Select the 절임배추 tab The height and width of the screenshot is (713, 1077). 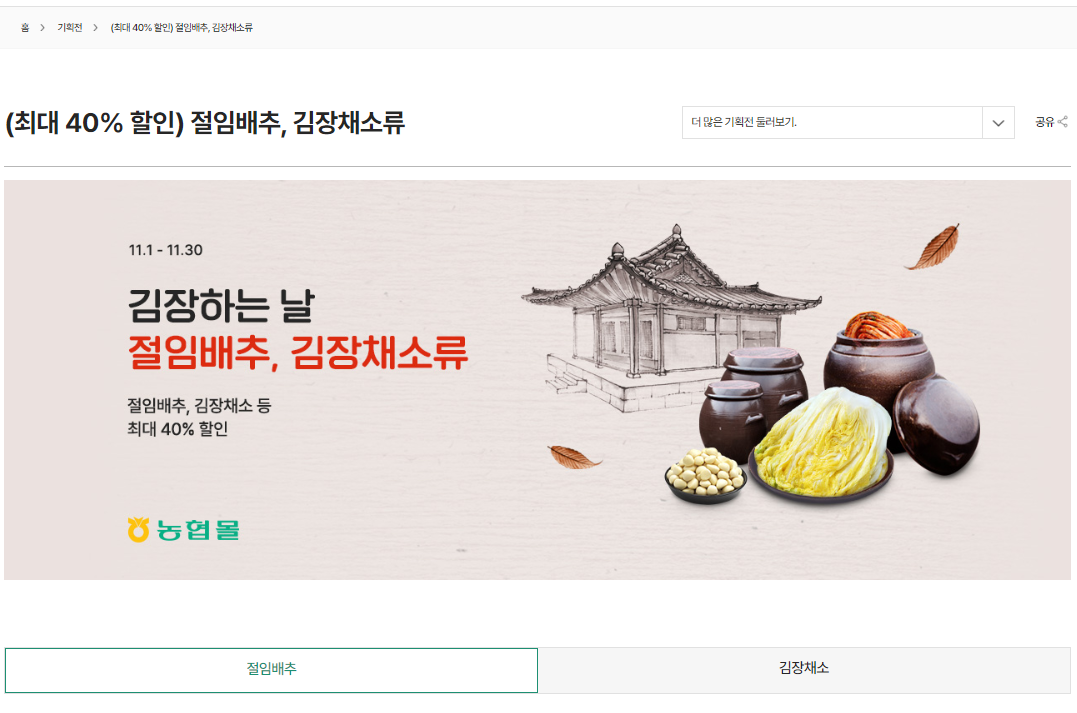click(x=271, y=670)
